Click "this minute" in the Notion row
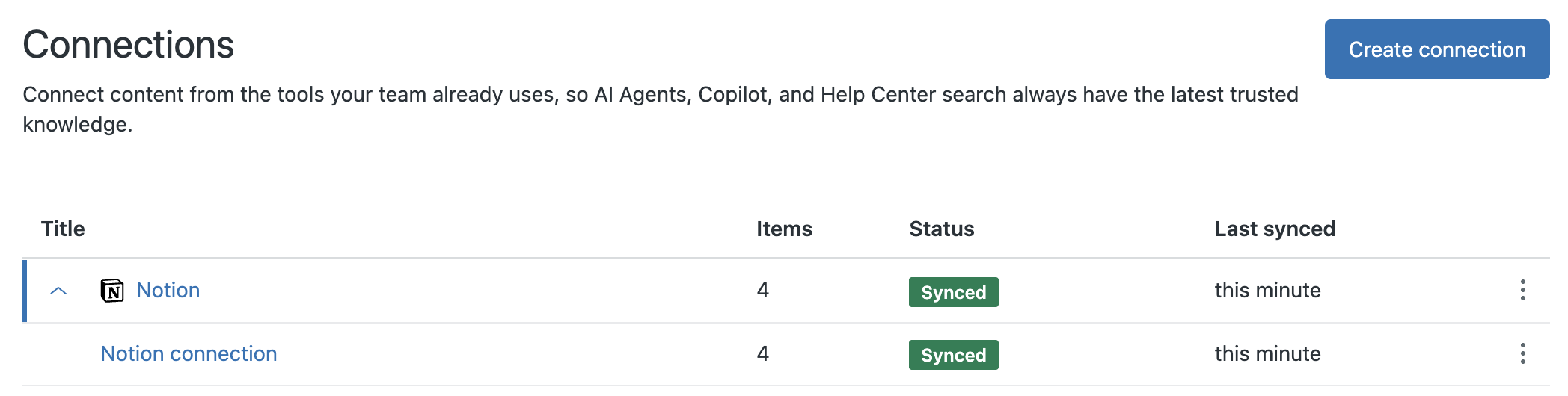Image resolution: width=1568 pixels, height=396 pixels. [x=1267, y=290]
